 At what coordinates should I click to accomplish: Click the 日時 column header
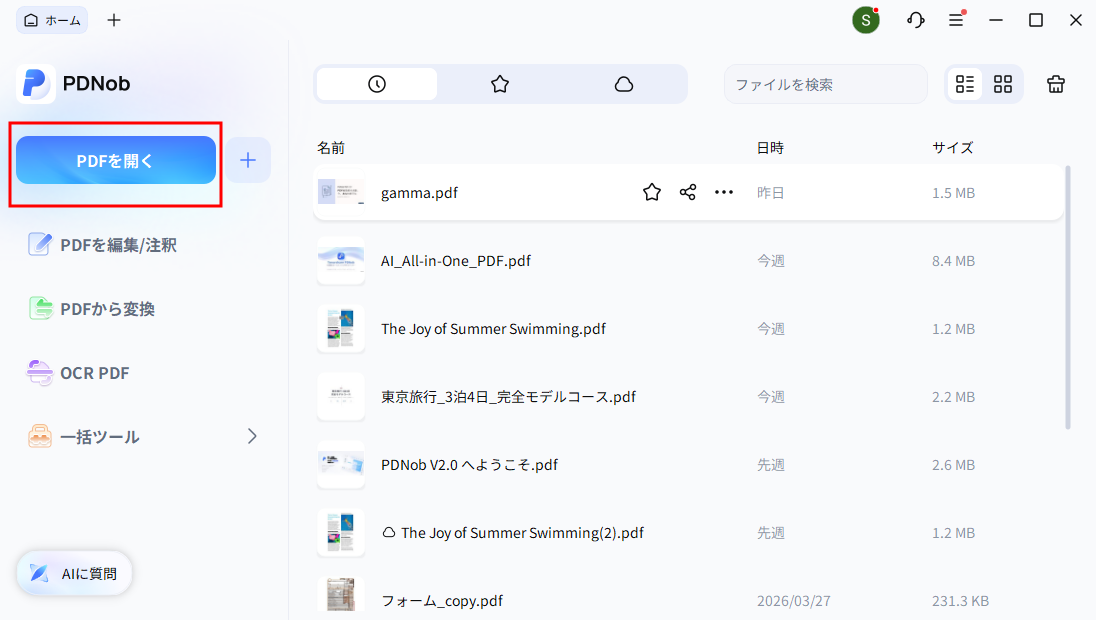(770, 147)
